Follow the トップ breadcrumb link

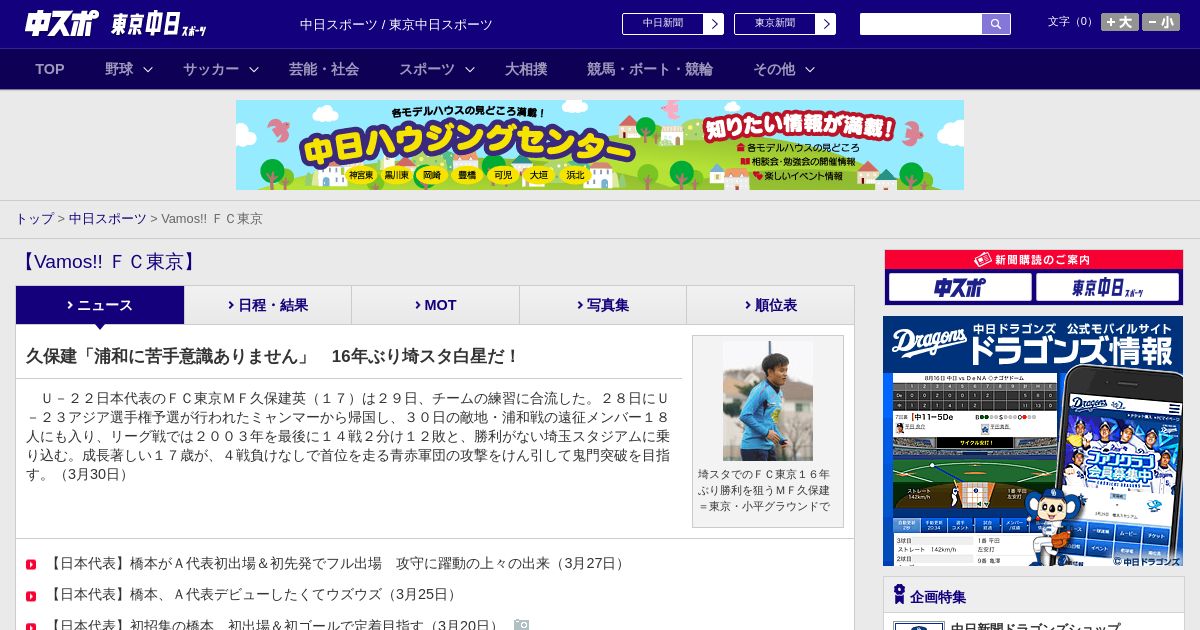34,218
